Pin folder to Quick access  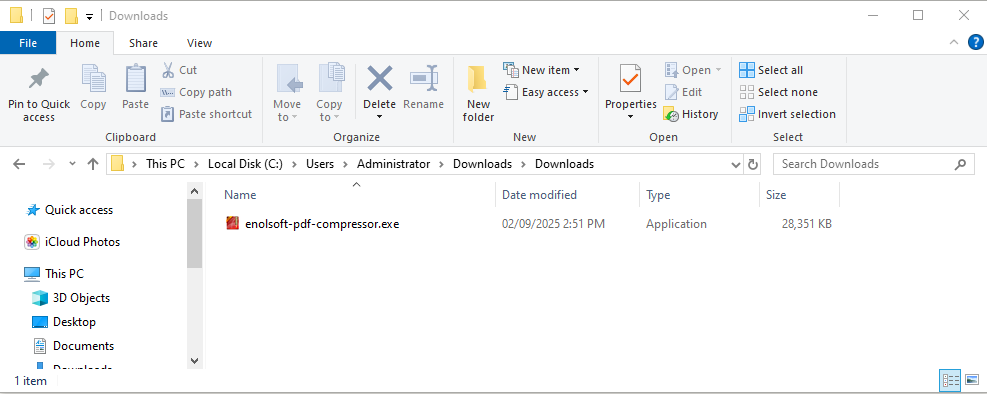[38, 93]
